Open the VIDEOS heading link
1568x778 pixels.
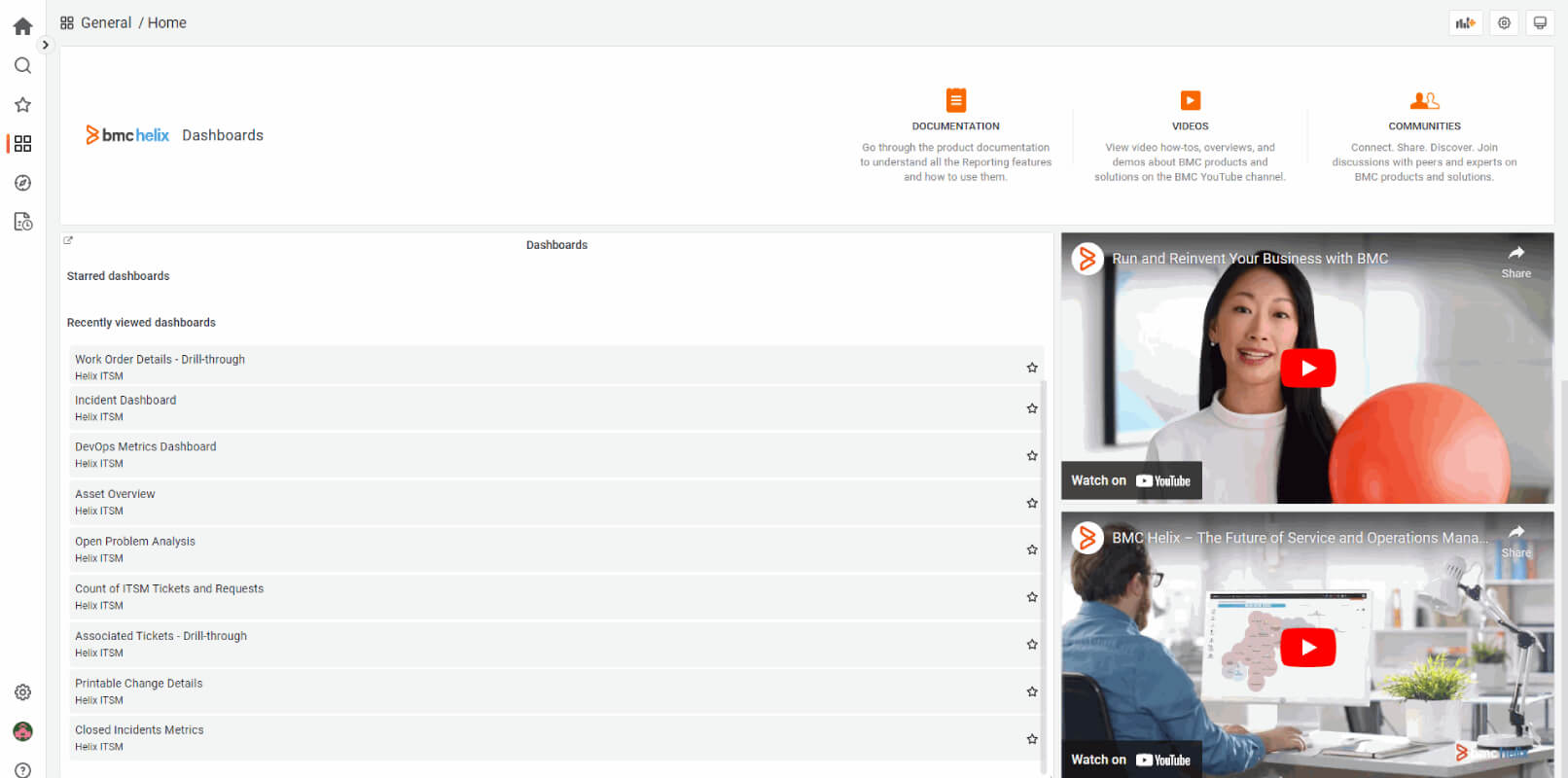coord(1191,126)
